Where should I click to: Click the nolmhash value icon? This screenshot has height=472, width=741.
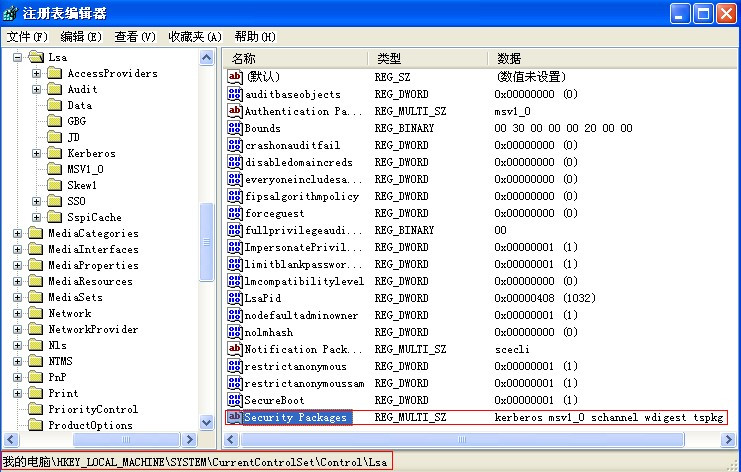235,332
